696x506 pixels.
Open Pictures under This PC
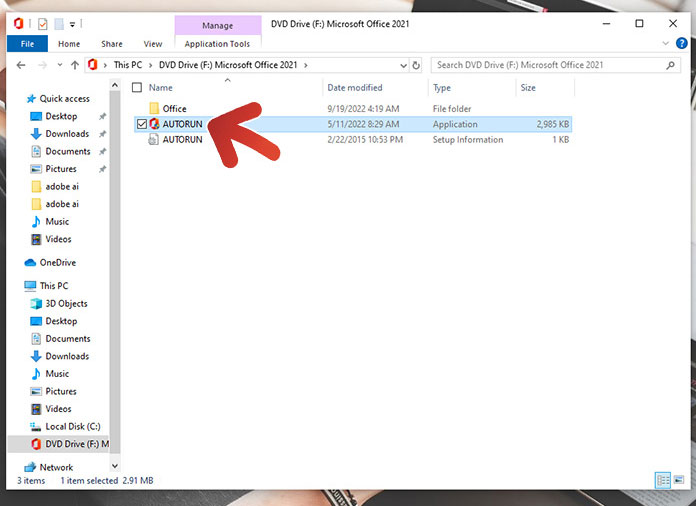pos(61,391)
